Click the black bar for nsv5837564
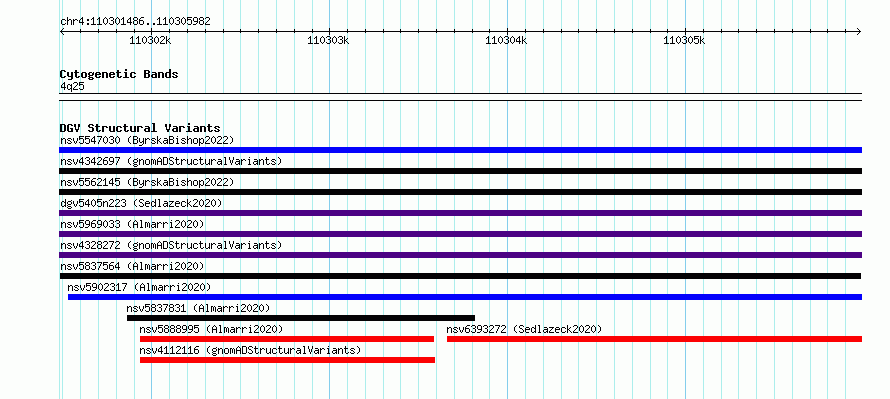890x399 pixels. pos(460,276)
